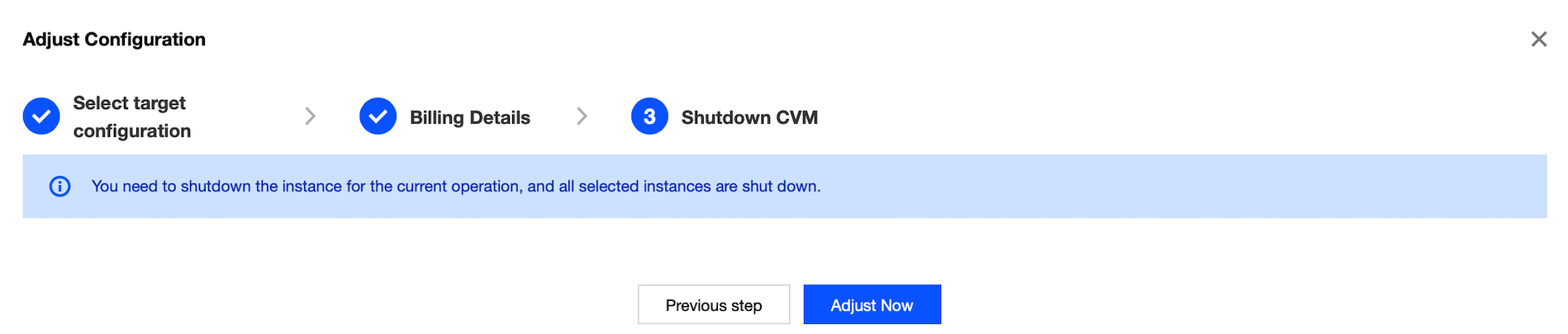Click the completed checkmark for Select target configuration
Viewport: 1568px width, 334px height.
click(41, 117)
